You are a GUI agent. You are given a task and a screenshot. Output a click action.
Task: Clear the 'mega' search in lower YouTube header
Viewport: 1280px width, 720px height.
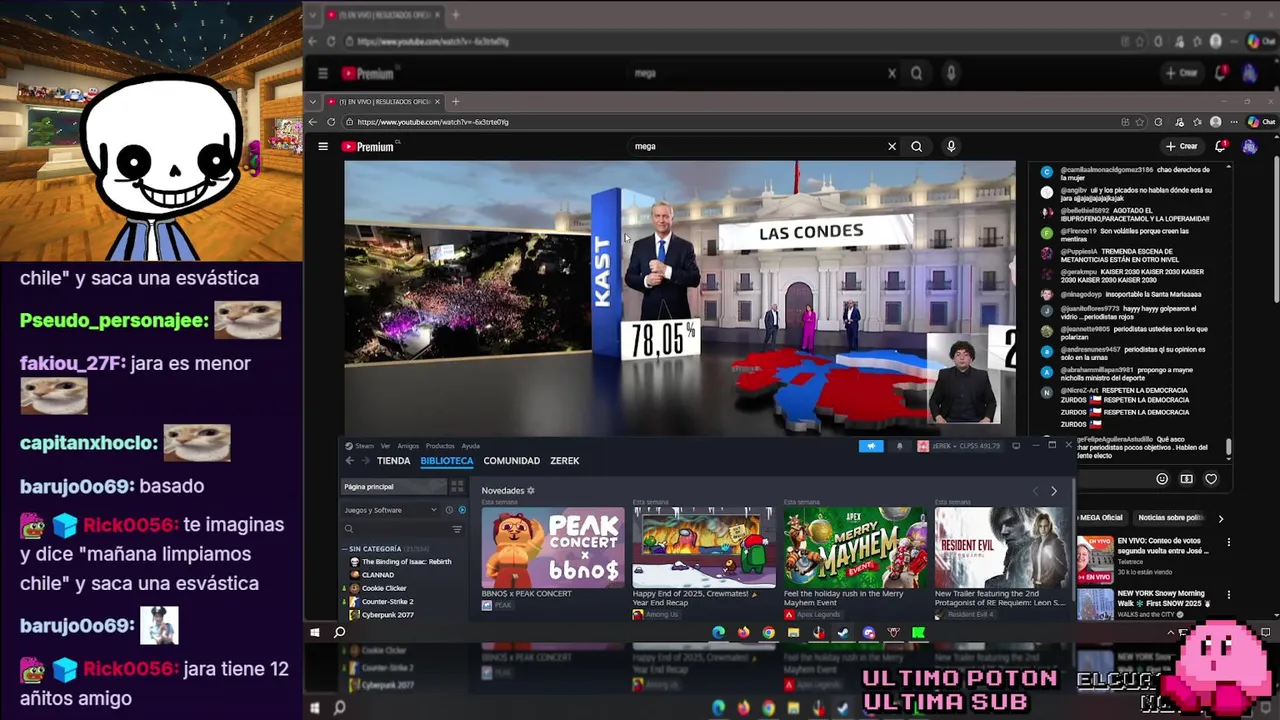pyautogui.click(x=892, y=146)
